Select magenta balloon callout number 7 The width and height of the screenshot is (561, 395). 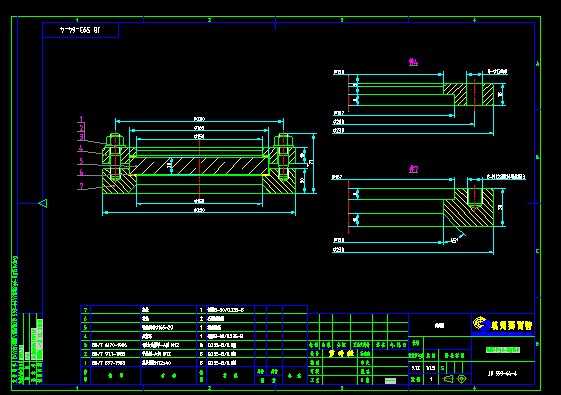click(x=81, y=186)
